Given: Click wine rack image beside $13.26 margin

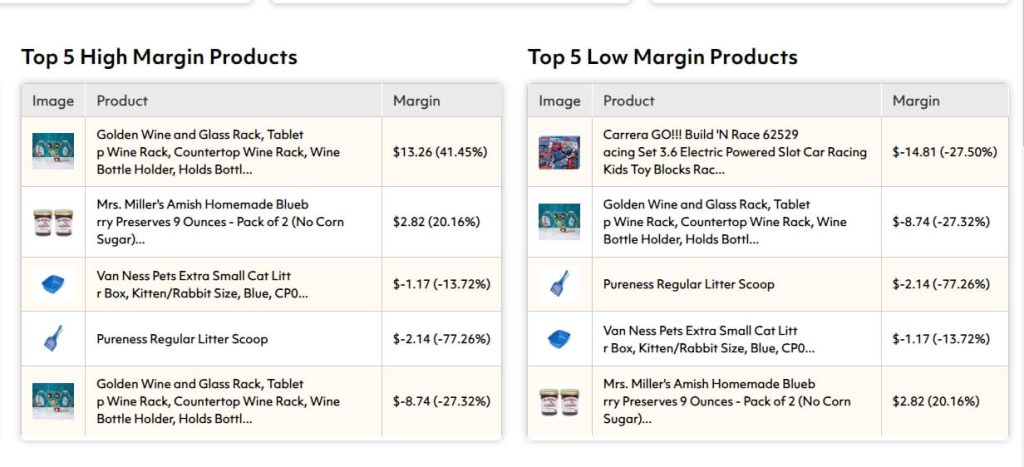Looking at the screenshot, I should click(x=53, y=152).
